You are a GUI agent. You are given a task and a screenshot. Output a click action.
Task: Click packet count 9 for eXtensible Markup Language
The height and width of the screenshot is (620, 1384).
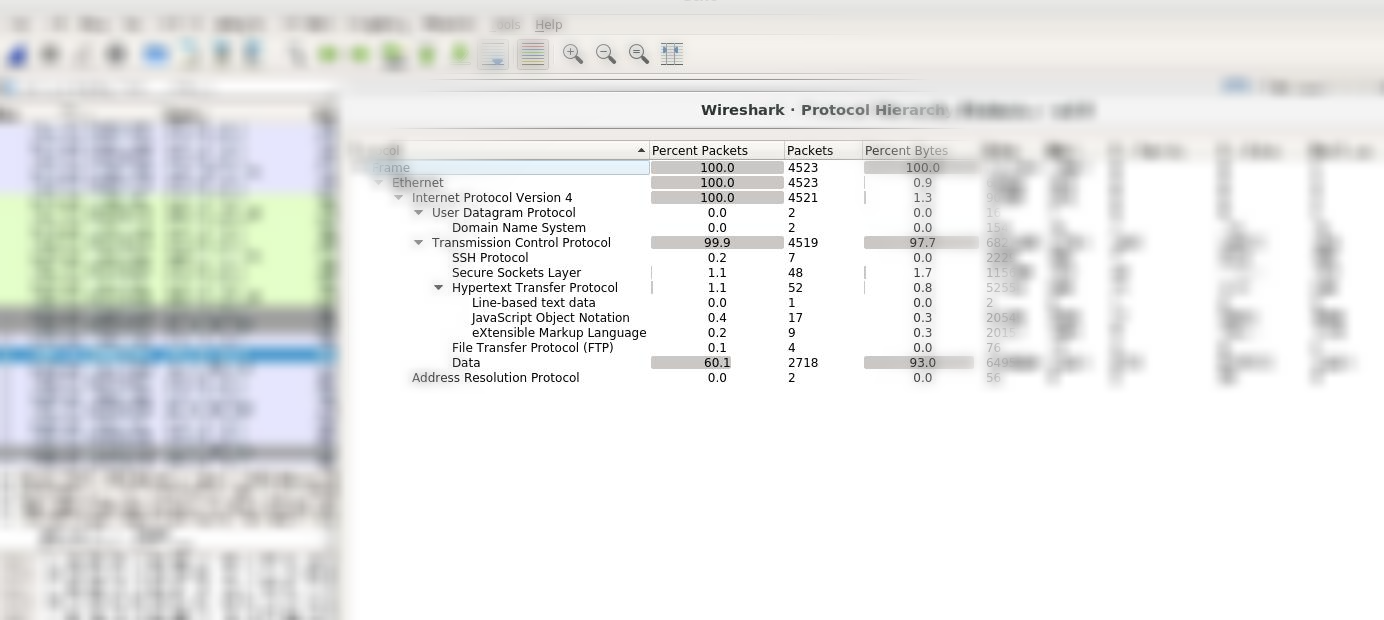point(792,333)
